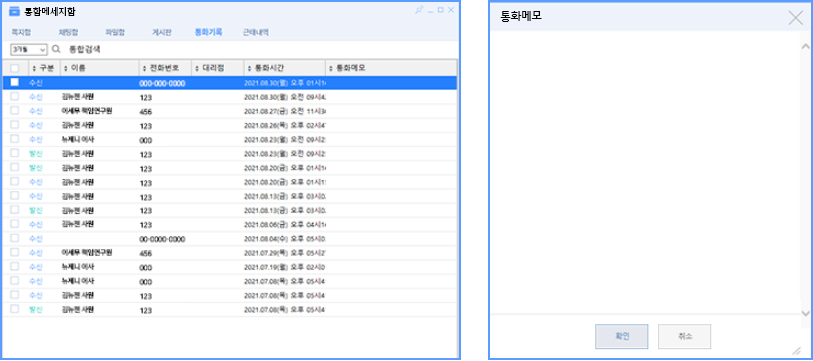
Task: Click 뉴제니 이사 in the 2021.08.23 row
Action: tap(78, 139)
